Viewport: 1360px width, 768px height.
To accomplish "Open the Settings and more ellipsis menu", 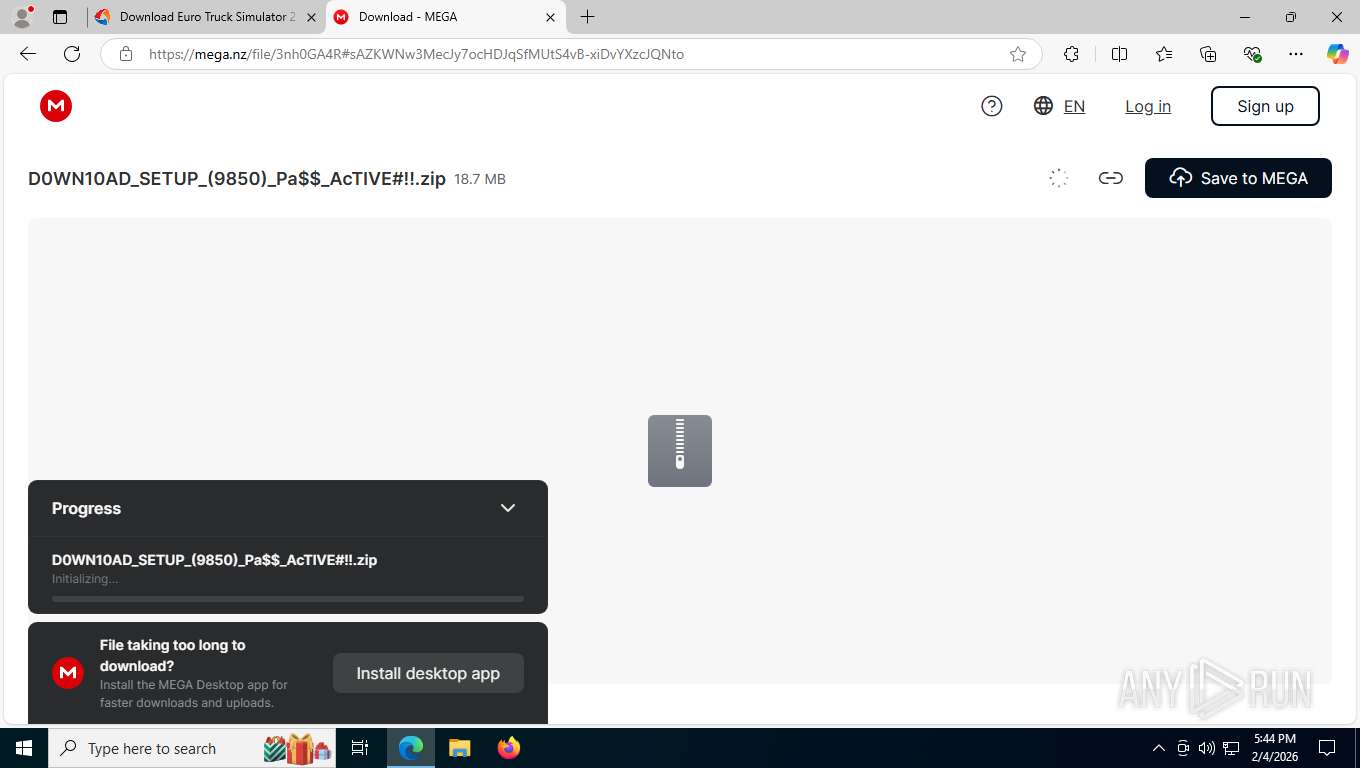I will click(x=1296, y=54).
